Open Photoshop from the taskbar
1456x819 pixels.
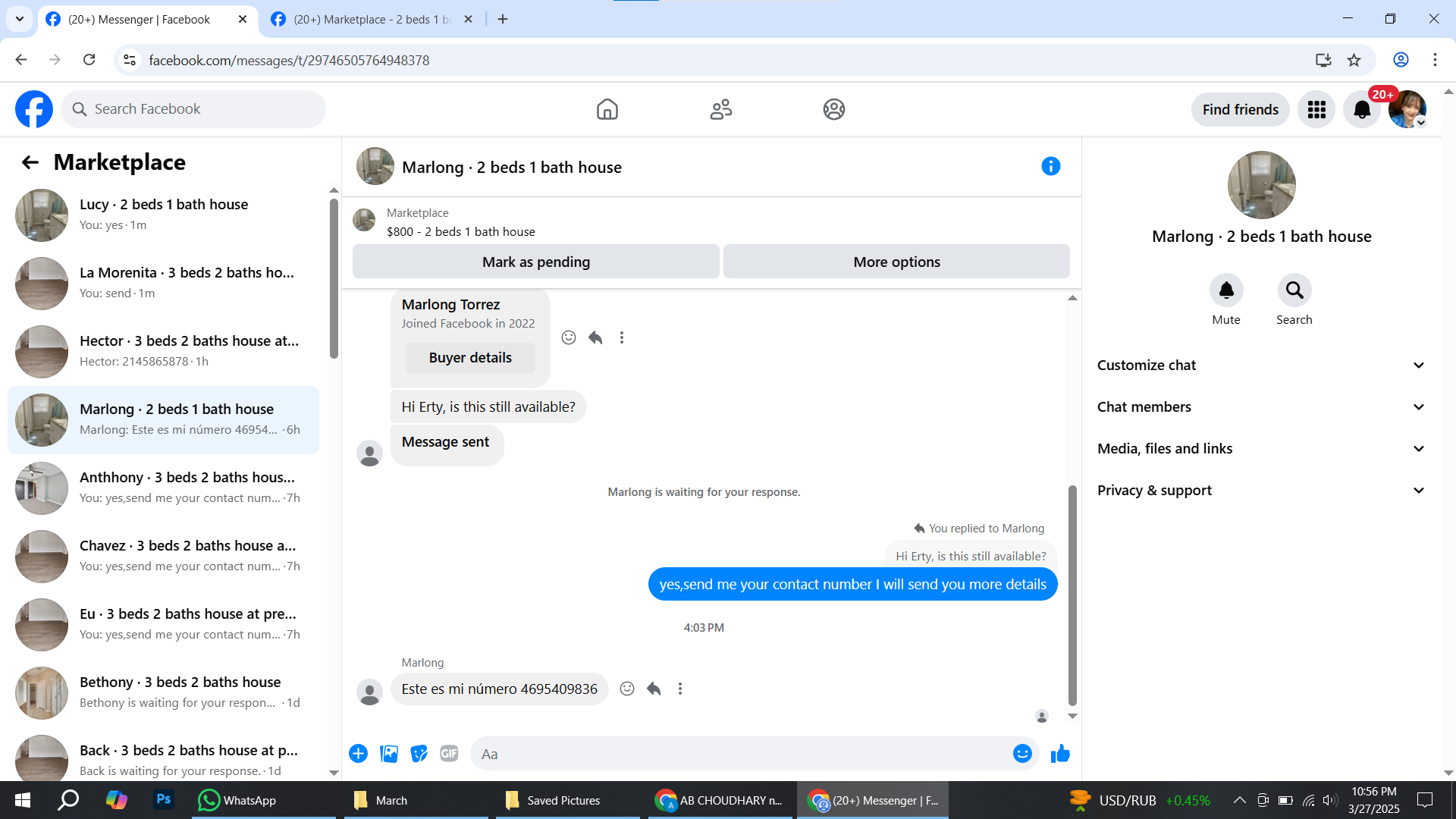tap(163, 800)
